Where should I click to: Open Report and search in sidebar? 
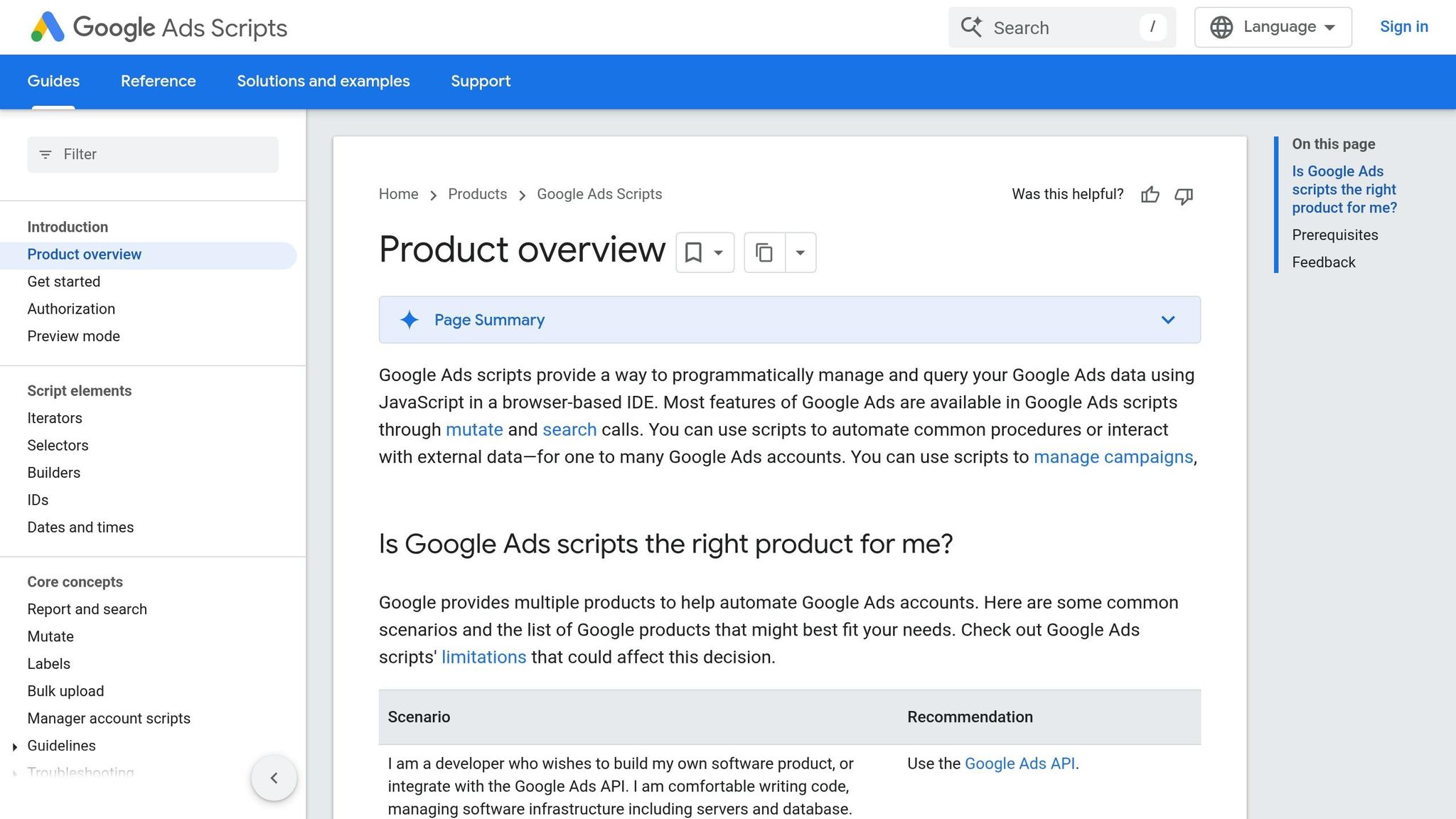[x=87, y=609]
